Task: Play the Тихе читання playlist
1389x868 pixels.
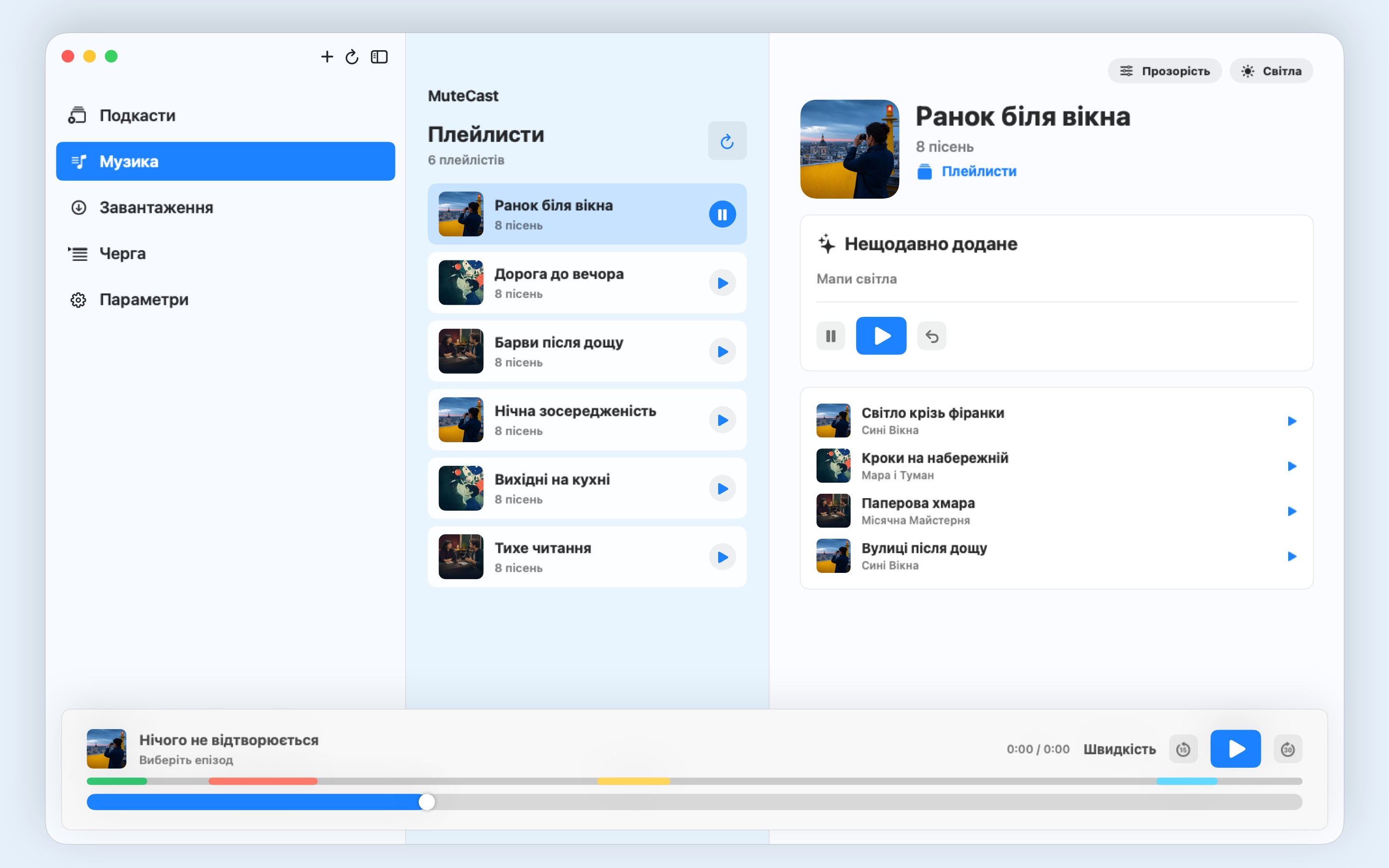Action: [x=722, y=557]
